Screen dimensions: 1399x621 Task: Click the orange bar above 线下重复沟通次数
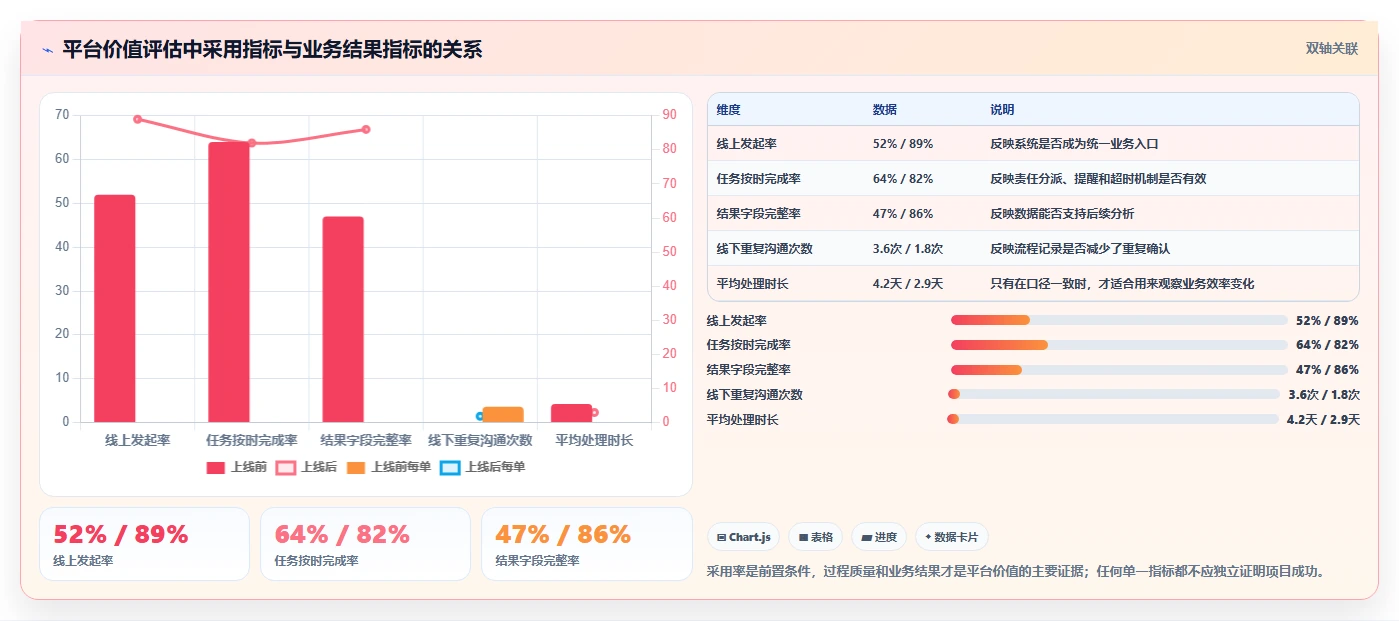(x=503, y=414)
